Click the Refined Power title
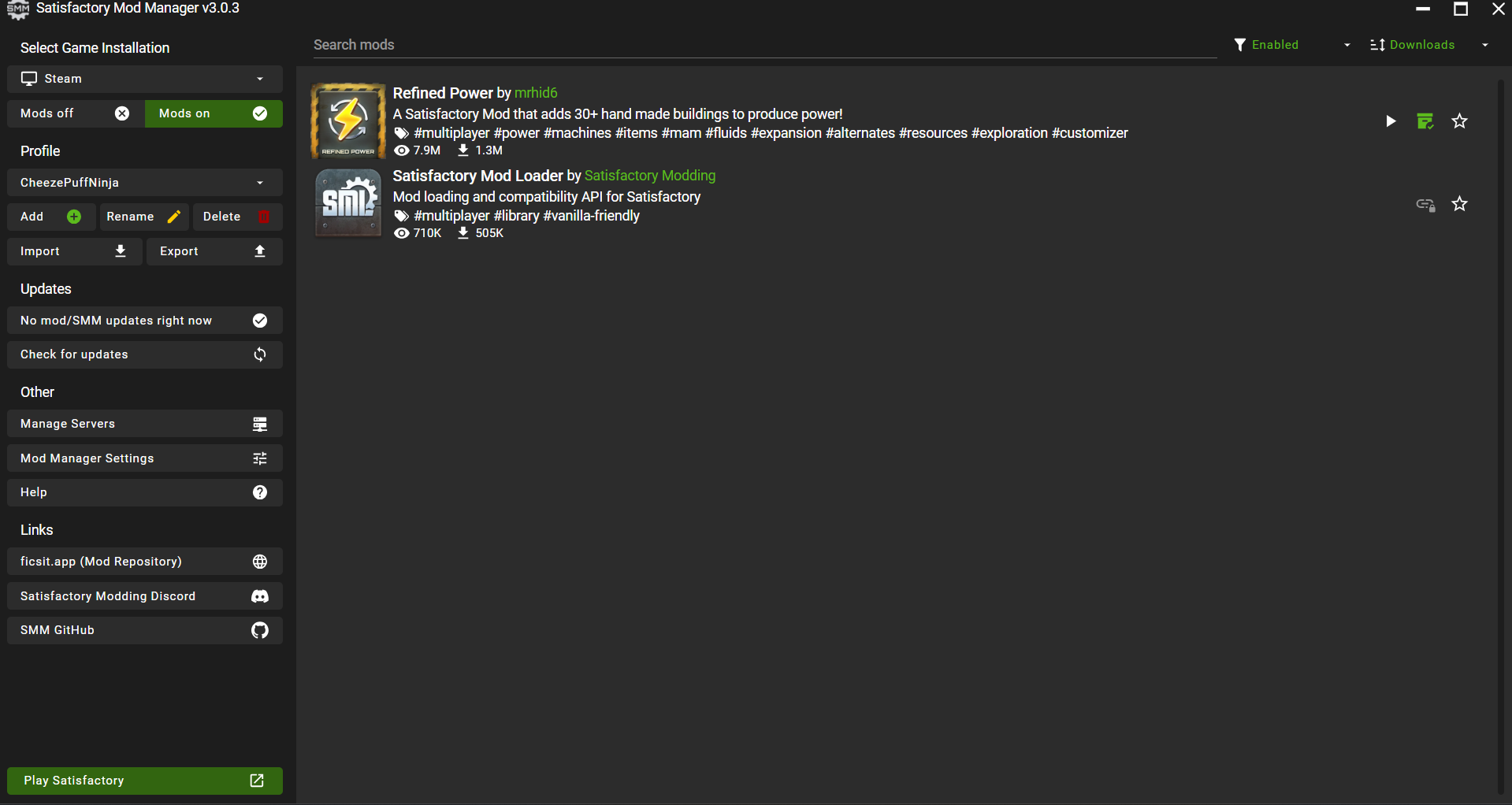Image resolution: width=1512 pixels, height=805 pixels. pos(443,93)
